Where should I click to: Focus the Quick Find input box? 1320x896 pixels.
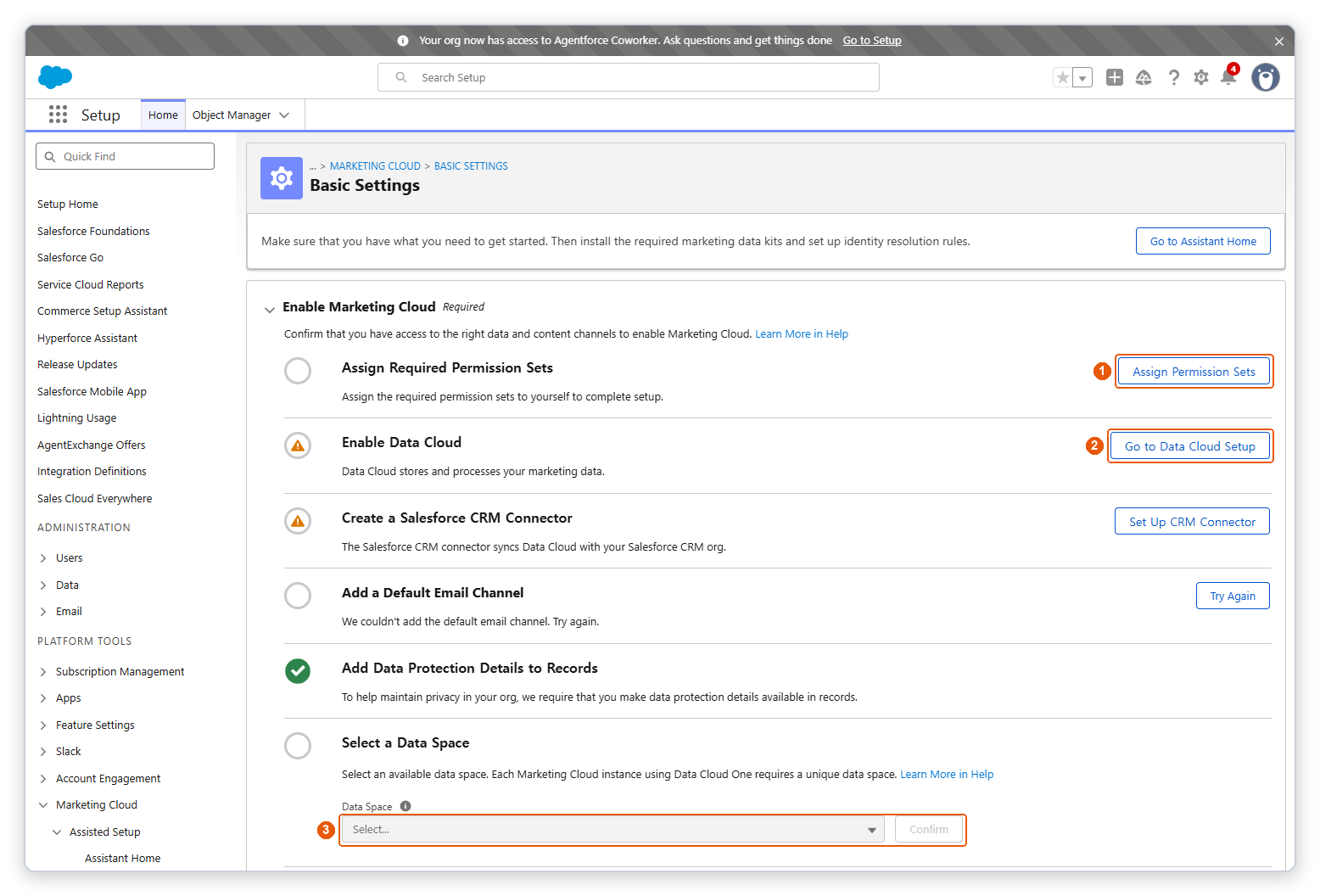(x=126, y=157)
